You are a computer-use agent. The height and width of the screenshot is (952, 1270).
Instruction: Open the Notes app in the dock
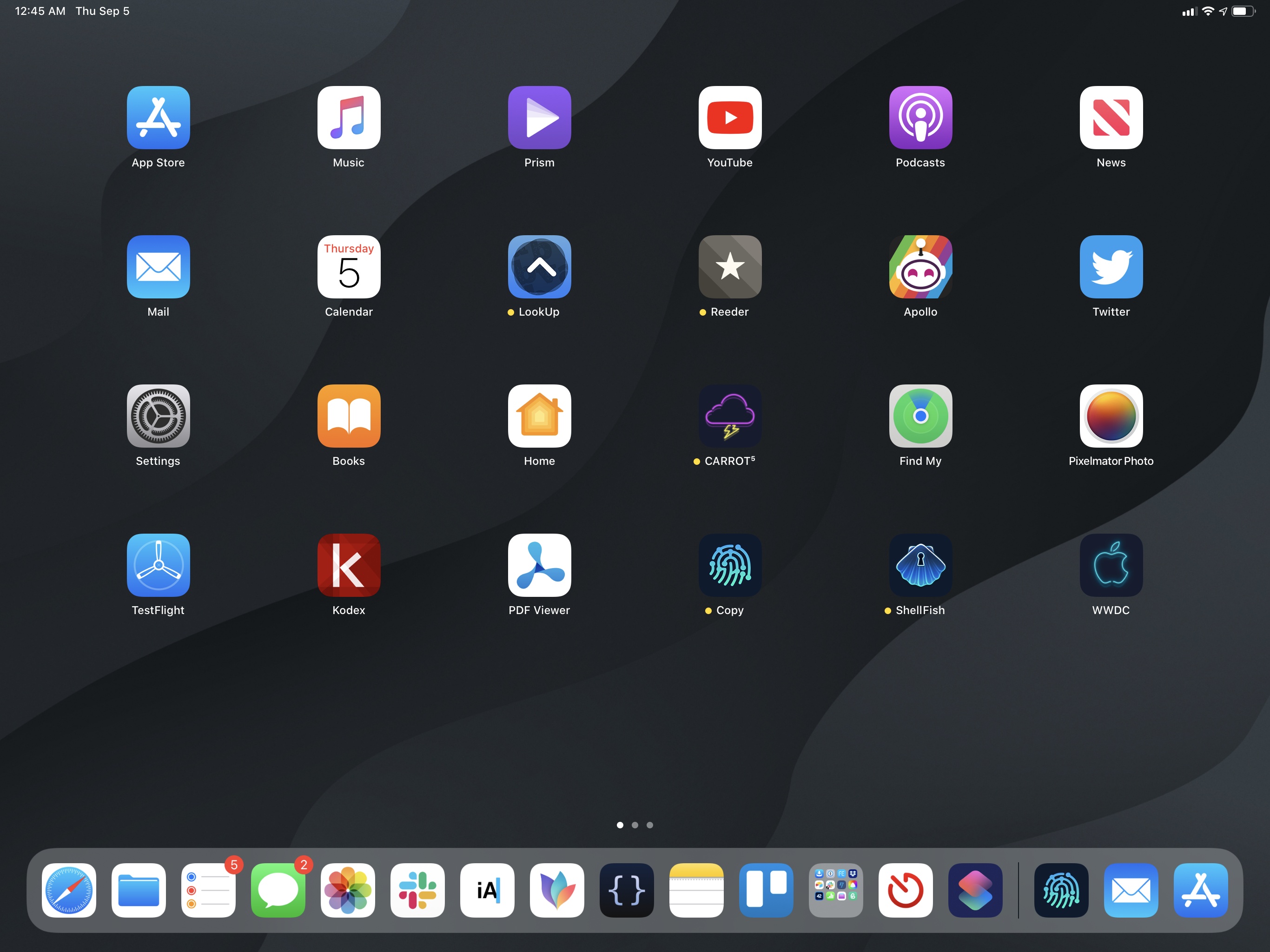coord(696,891)
